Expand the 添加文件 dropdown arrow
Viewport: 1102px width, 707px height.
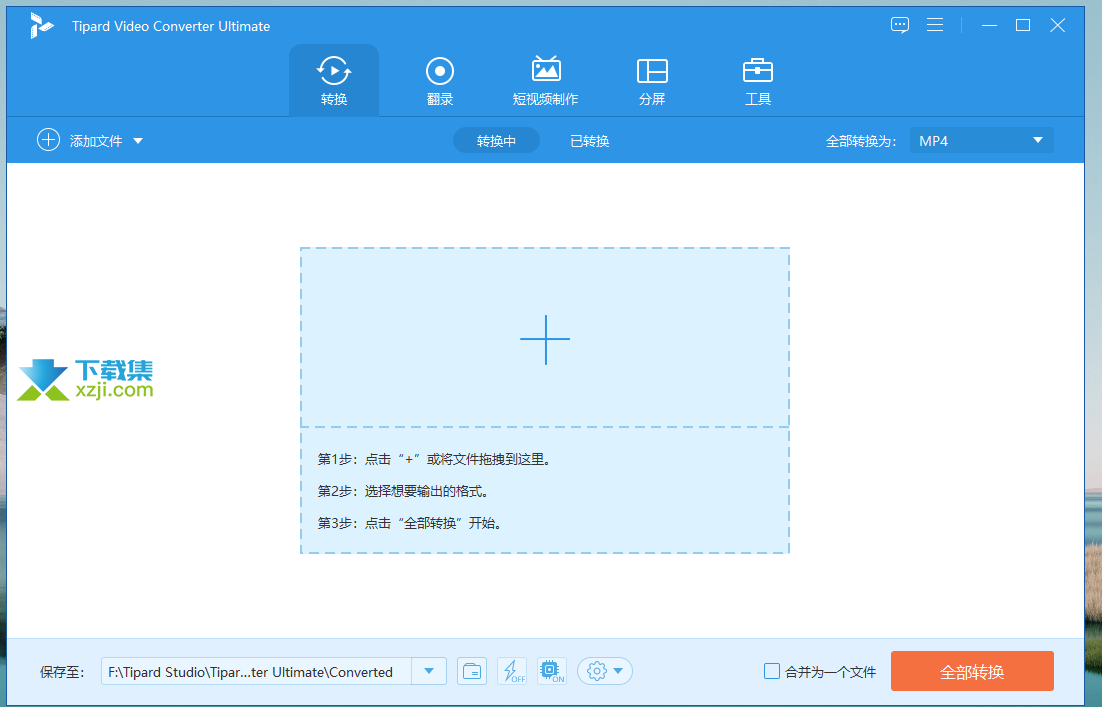tap(138, 141)
